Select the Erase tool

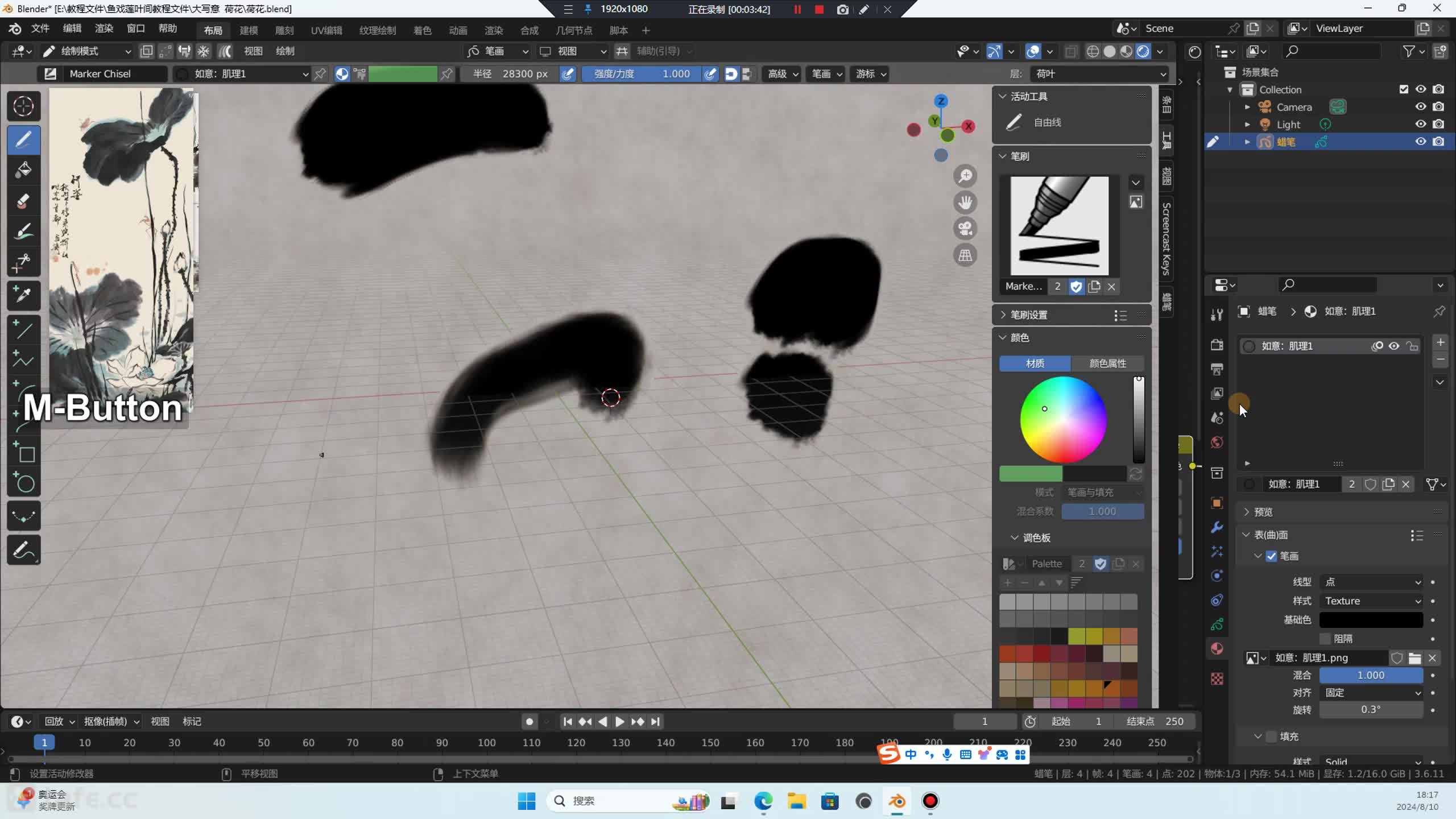click(23, 201)
